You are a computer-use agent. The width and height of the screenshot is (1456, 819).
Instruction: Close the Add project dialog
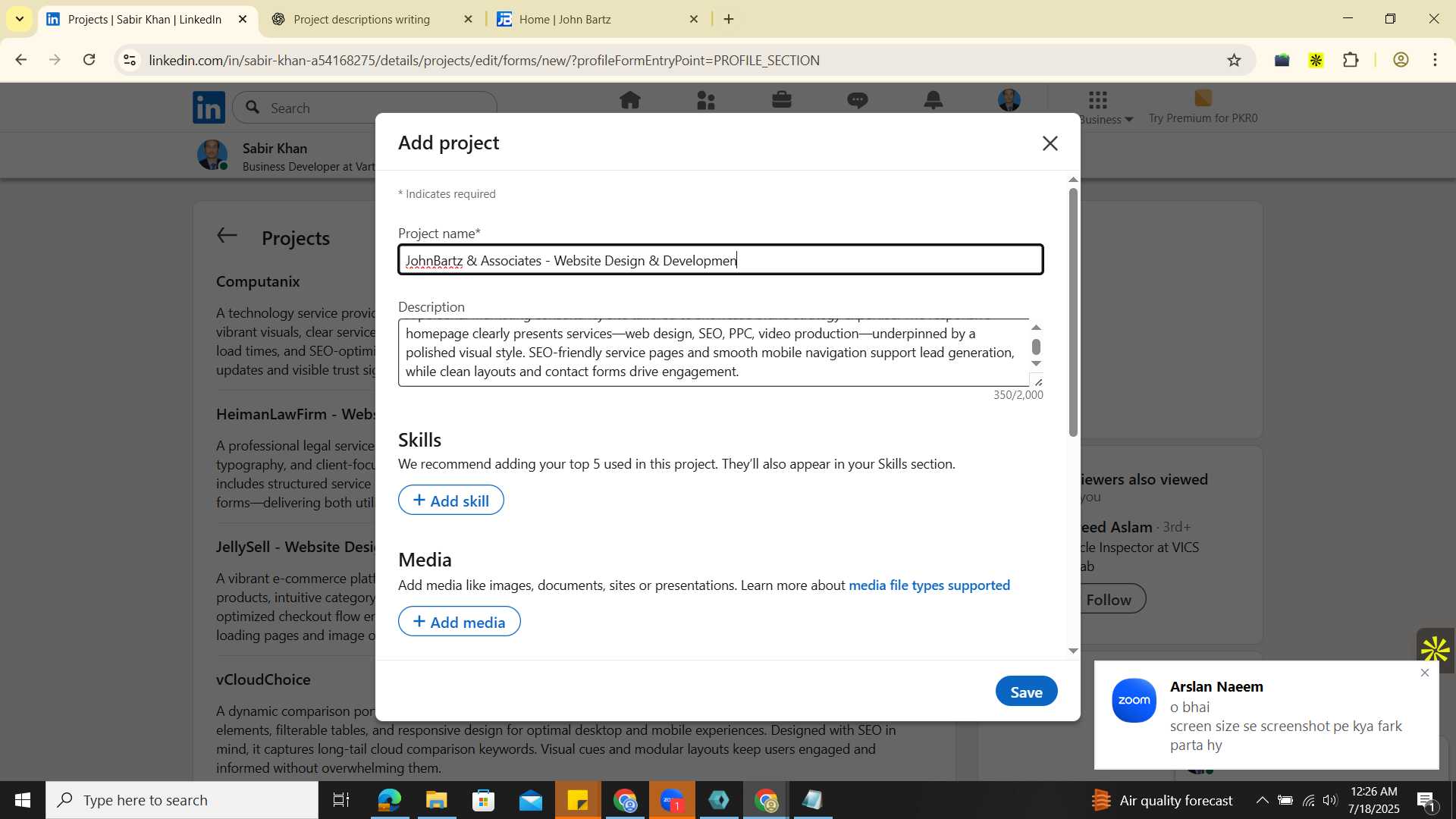[x=1050, y=143]
